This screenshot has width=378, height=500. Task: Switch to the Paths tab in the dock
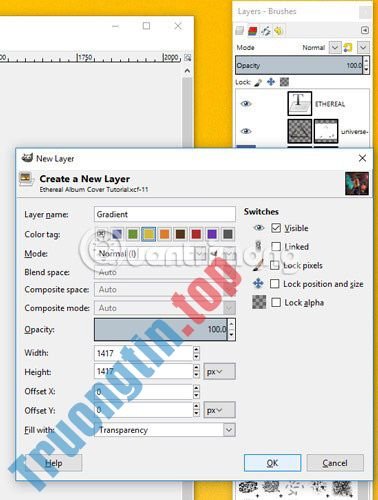pyautogui.click(x=266, y=31)
